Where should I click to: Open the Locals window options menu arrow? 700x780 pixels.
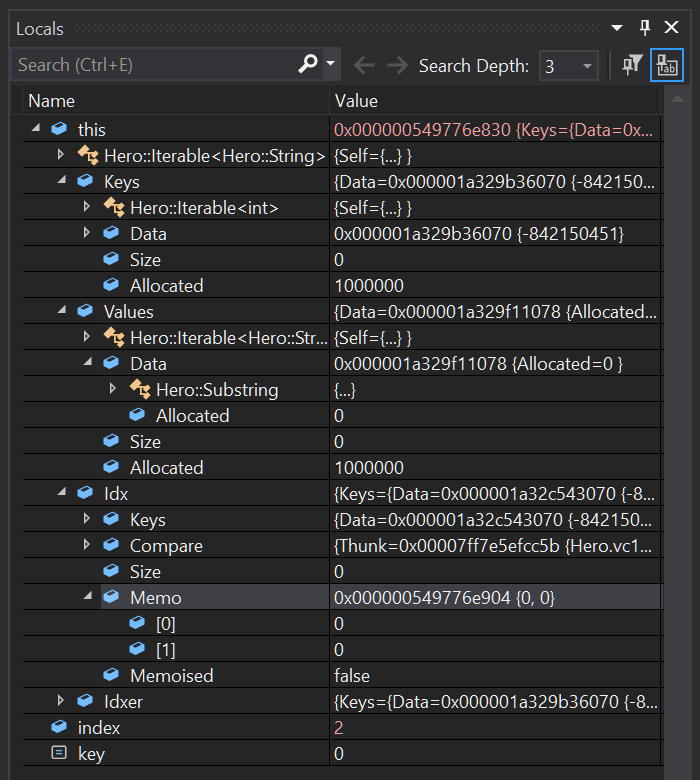[617, 28]
